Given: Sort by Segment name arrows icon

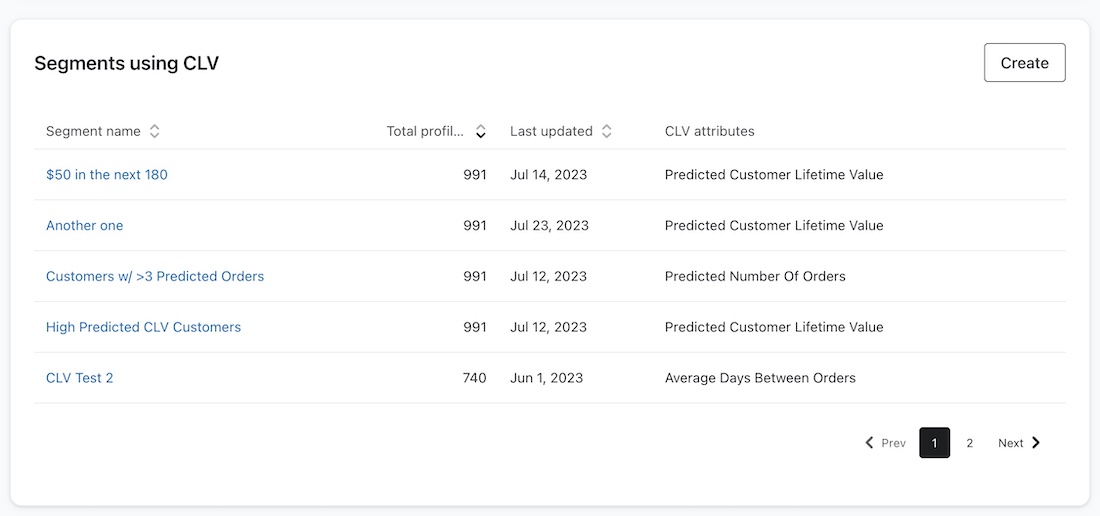Looking at the screenshot, I should pos(154,131).
